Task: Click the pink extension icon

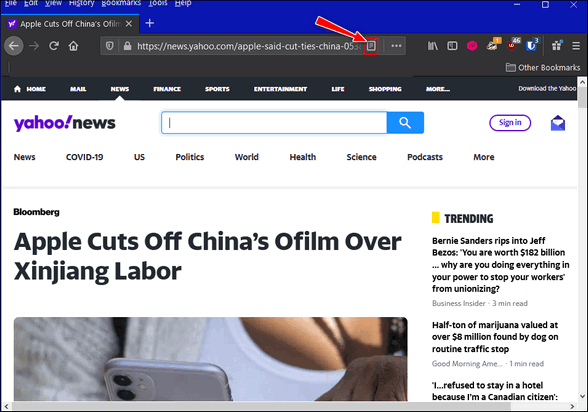Action: (x=472, y=46)
